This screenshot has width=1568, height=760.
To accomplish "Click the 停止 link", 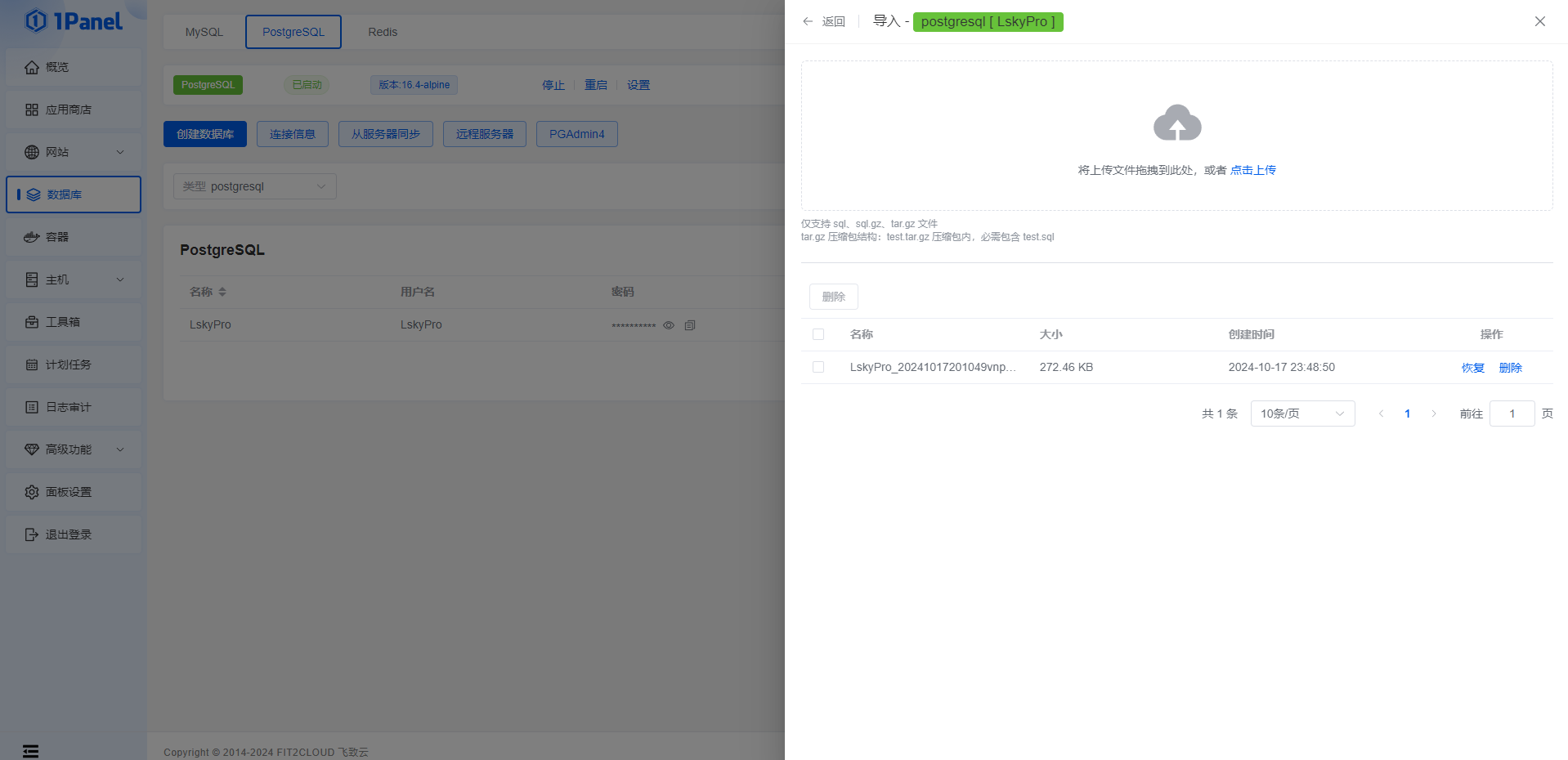I will [553, 85].
